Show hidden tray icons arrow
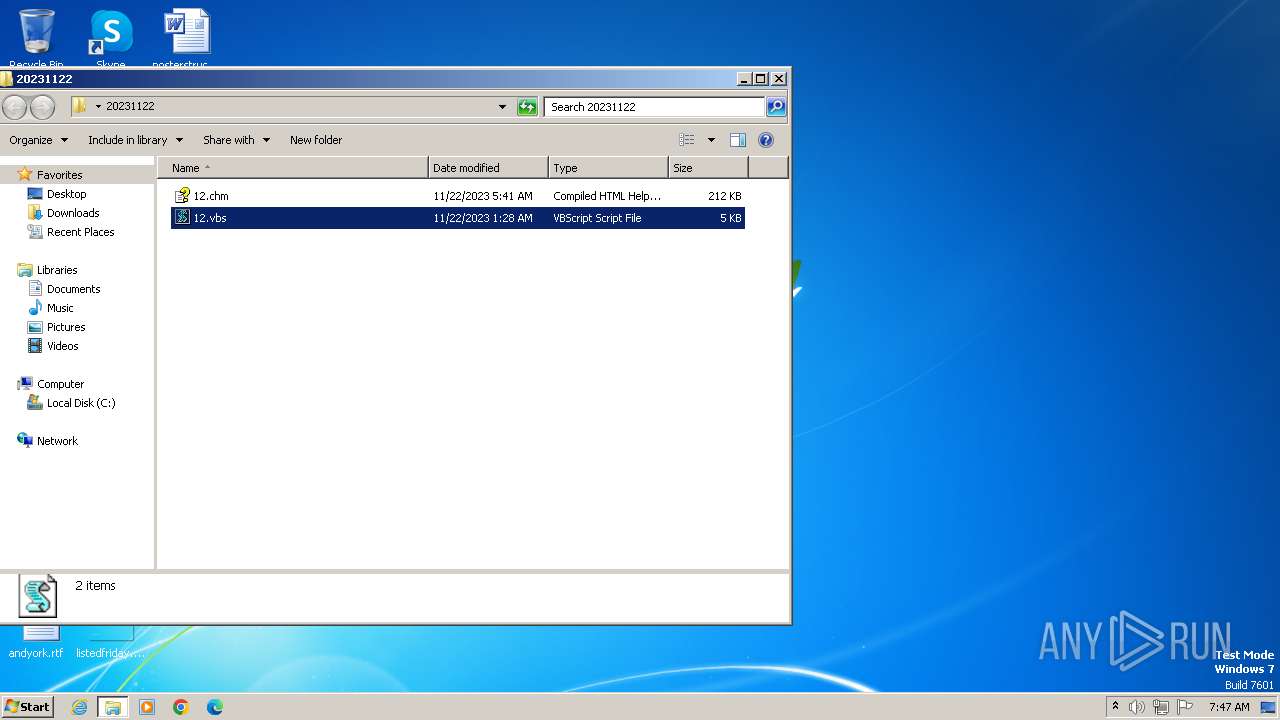 [x=1115, y=707]
